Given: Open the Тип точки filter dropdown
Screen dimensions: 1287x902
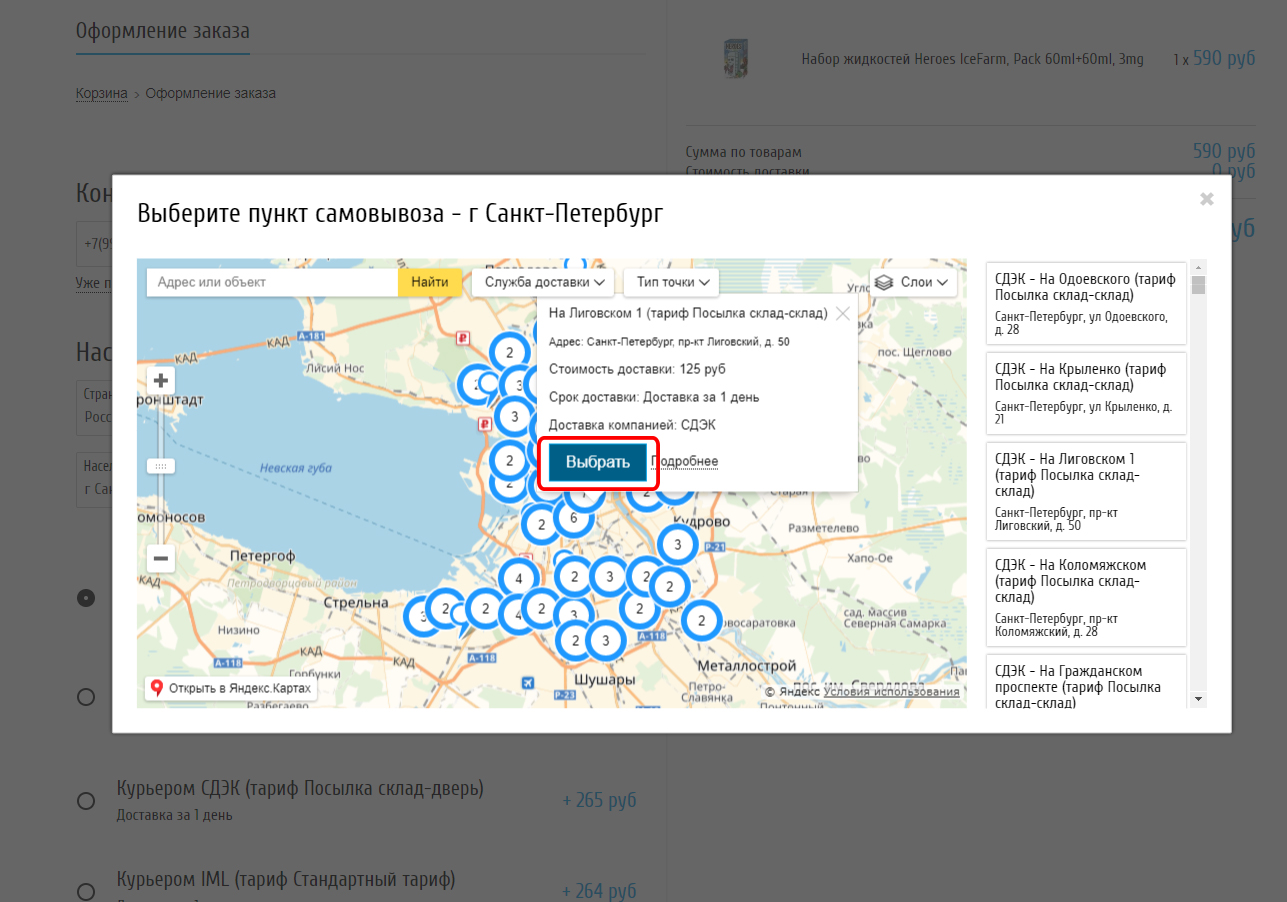Looking at the screenshot, I should [x=672, y=282].
